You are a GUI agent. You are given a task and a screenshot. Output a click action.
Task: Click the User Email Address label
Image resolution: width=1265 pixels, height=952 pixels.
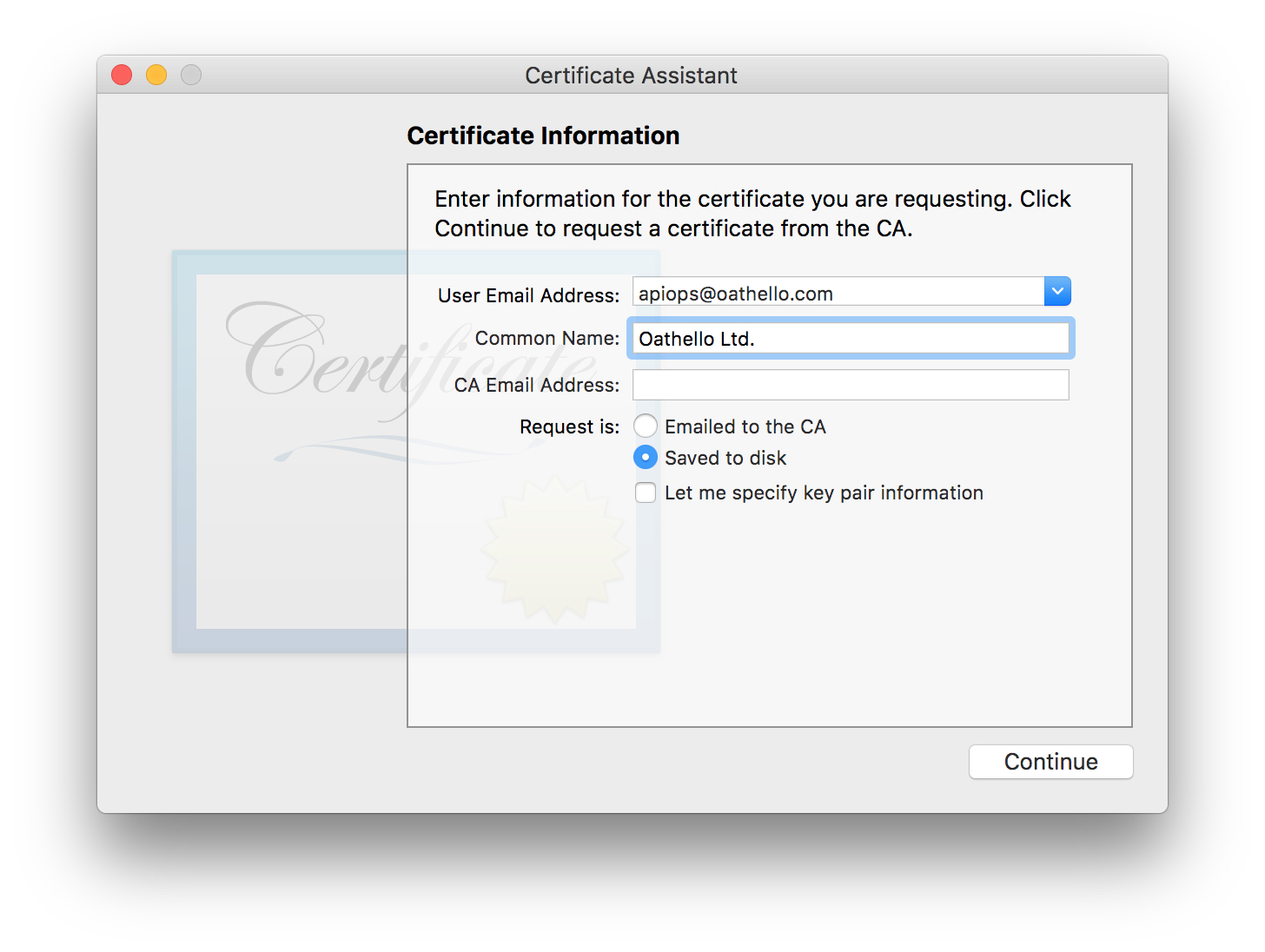point(528,295)
